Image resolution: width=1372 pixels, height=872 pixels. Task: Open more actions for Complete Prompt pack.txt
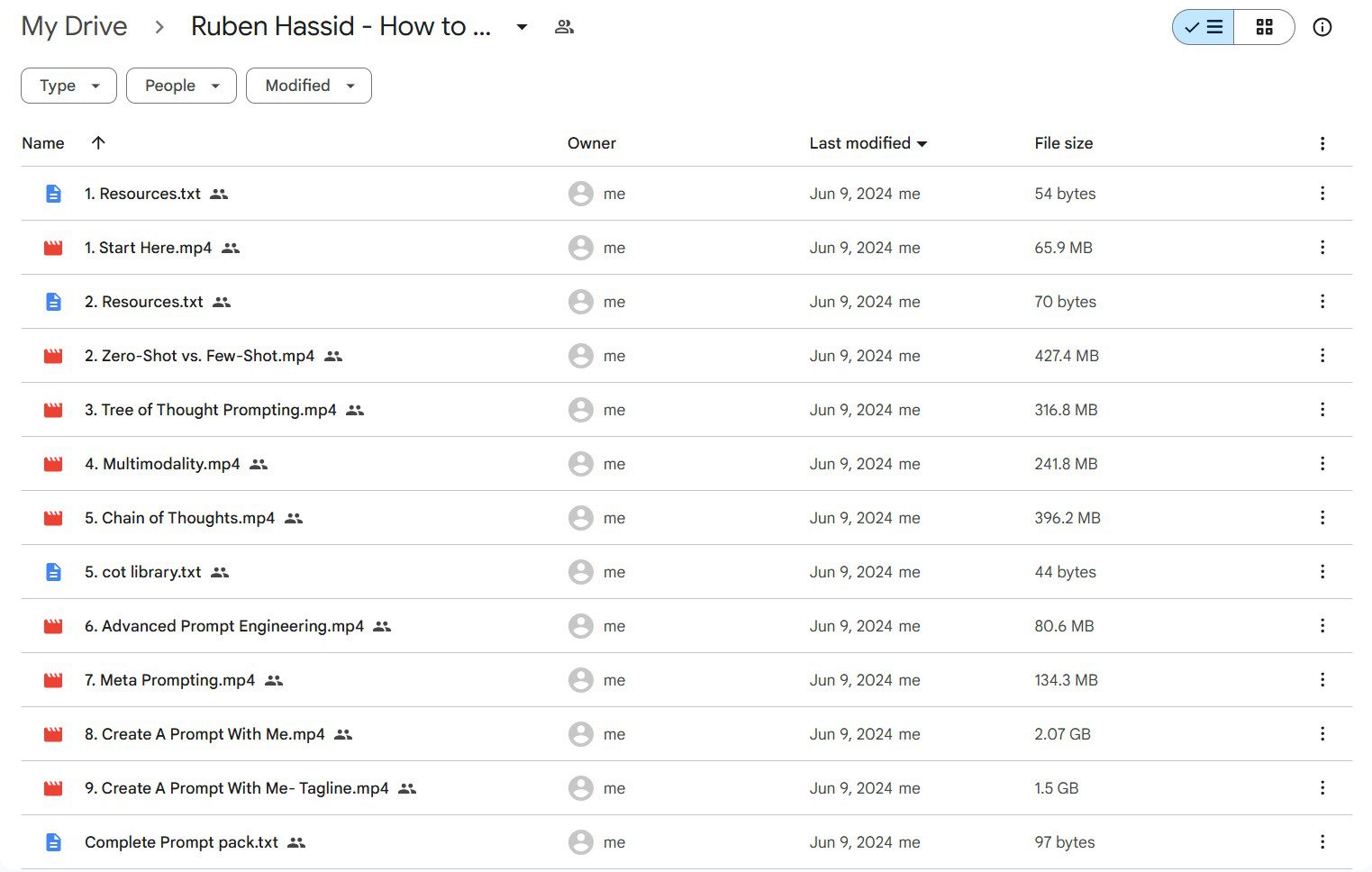(1322, 842)
